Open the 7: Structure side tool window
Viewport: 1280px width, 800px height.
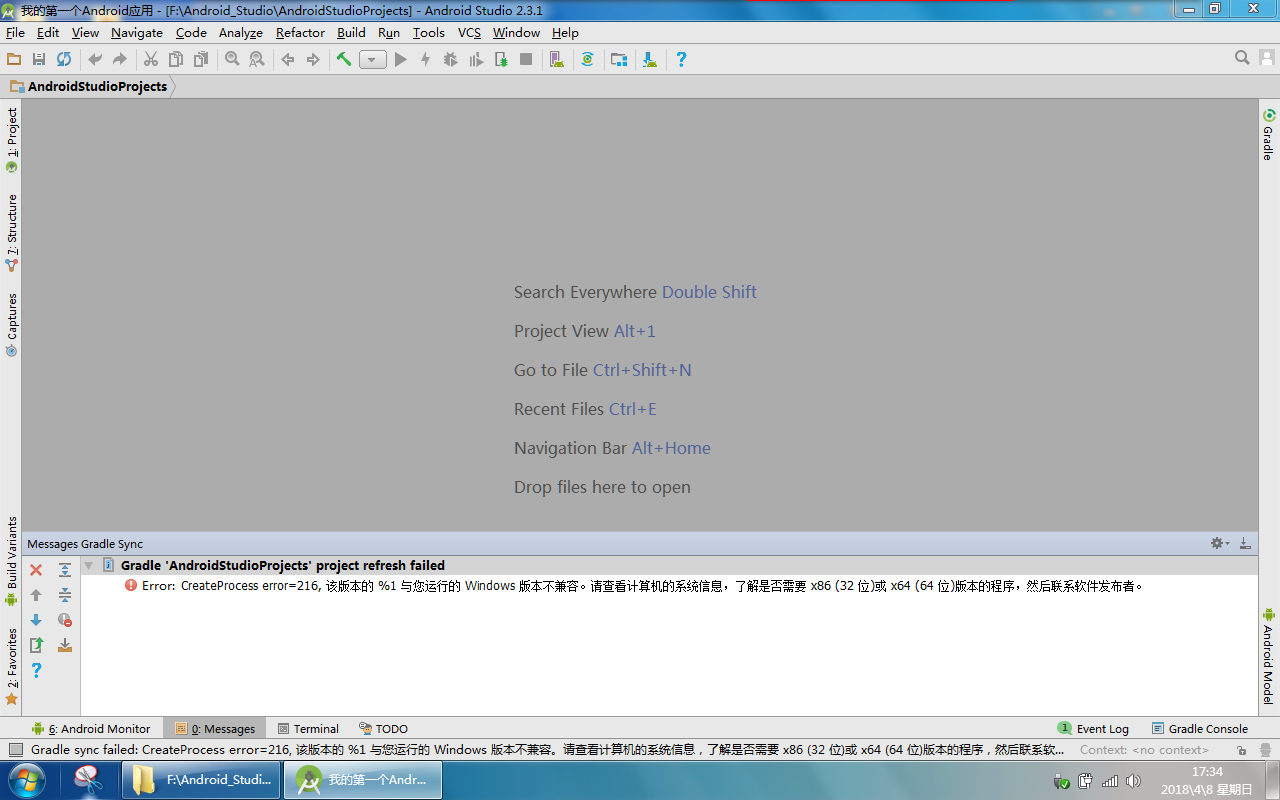tap(12, 233)
